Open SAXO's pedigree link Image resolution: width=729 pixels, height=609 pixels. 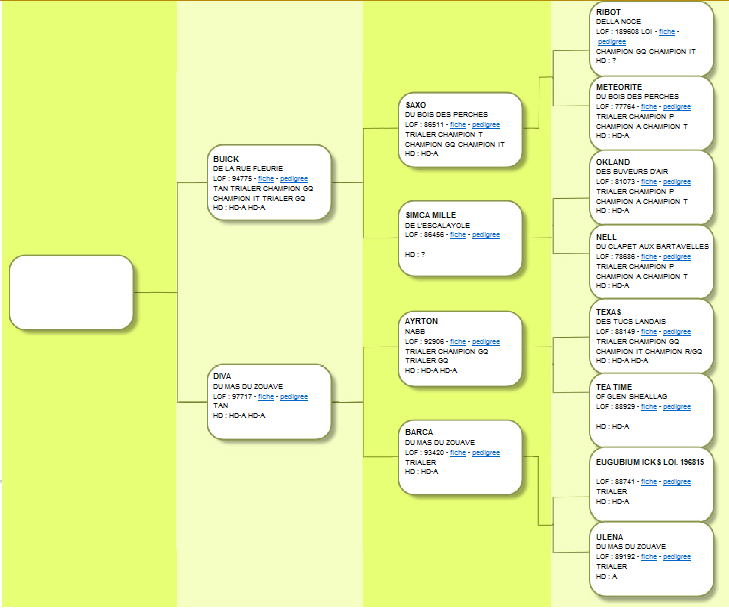pyautogui.click(x=486, y=124)
